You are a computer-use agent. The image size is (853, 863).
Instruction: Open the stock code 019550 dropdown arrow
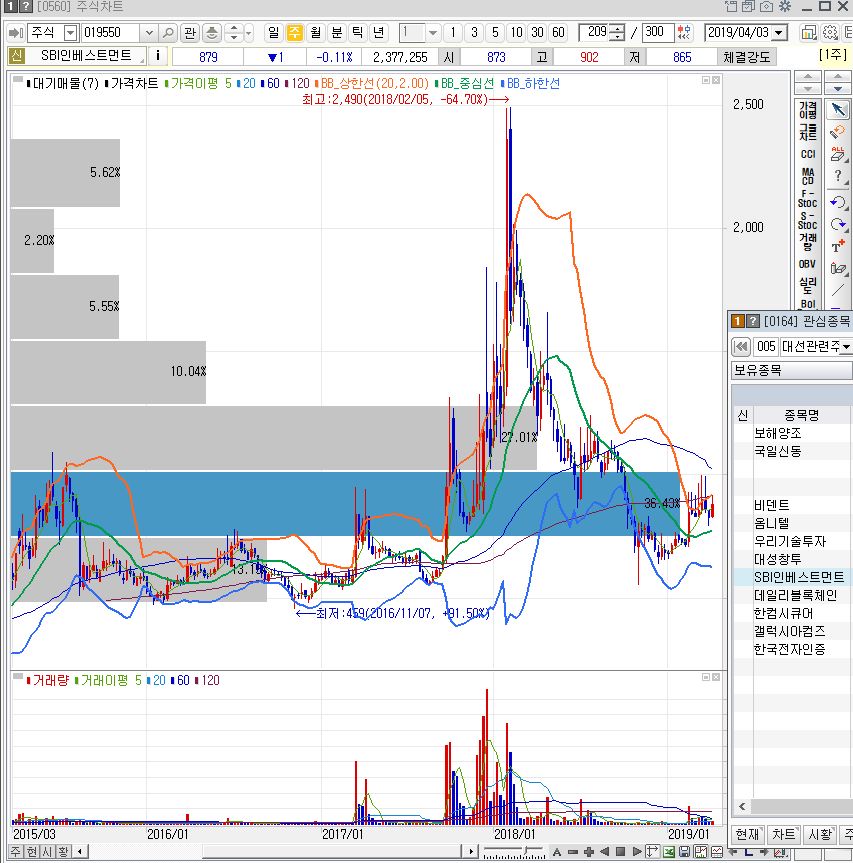pos(149,33)
